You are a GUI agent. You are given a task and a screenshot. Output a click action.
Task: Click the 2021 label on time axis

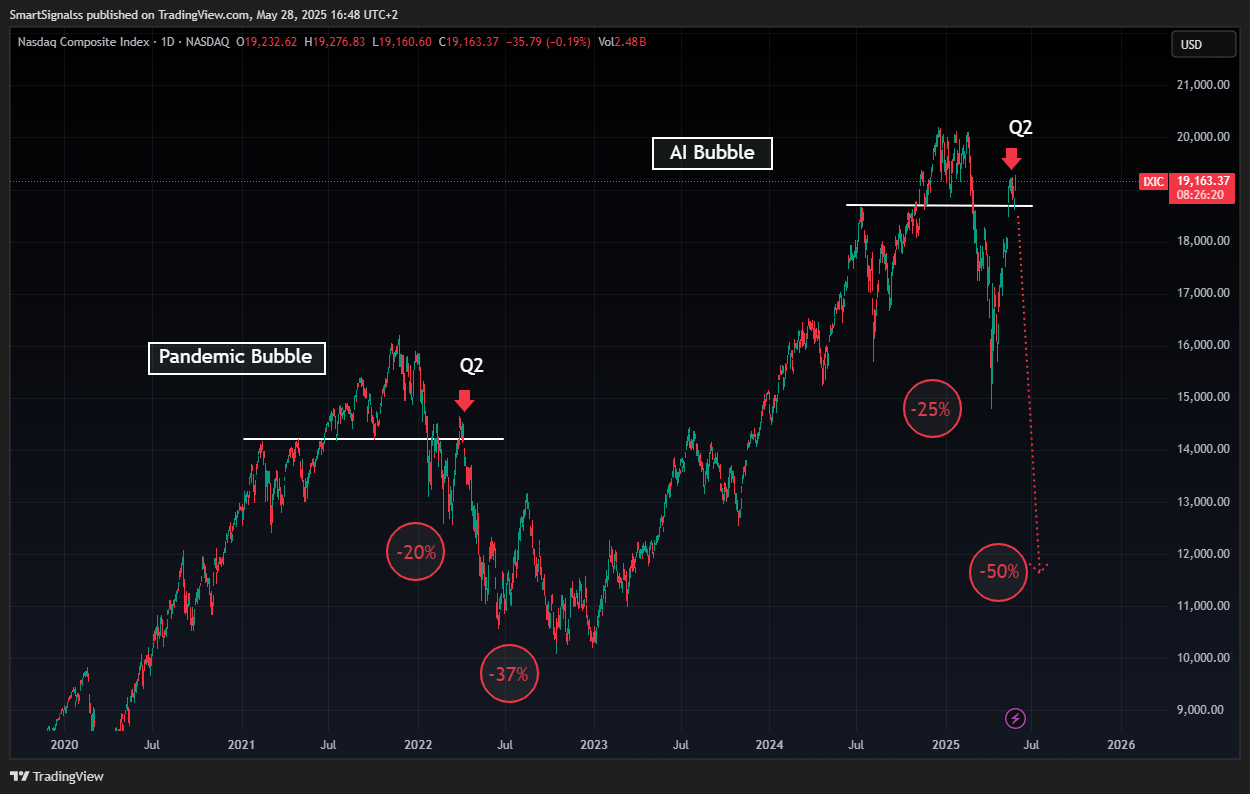[242, 745]
